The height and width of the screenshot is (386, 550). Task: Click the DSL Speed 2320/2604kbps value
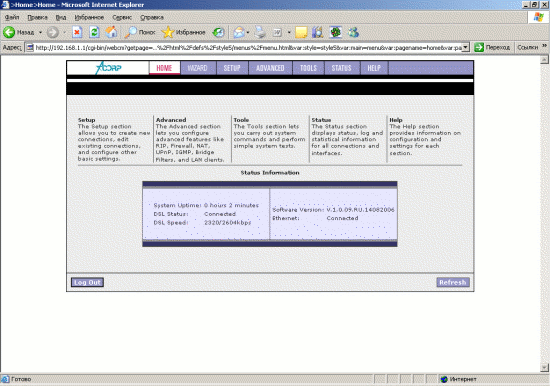click(228, 222)
